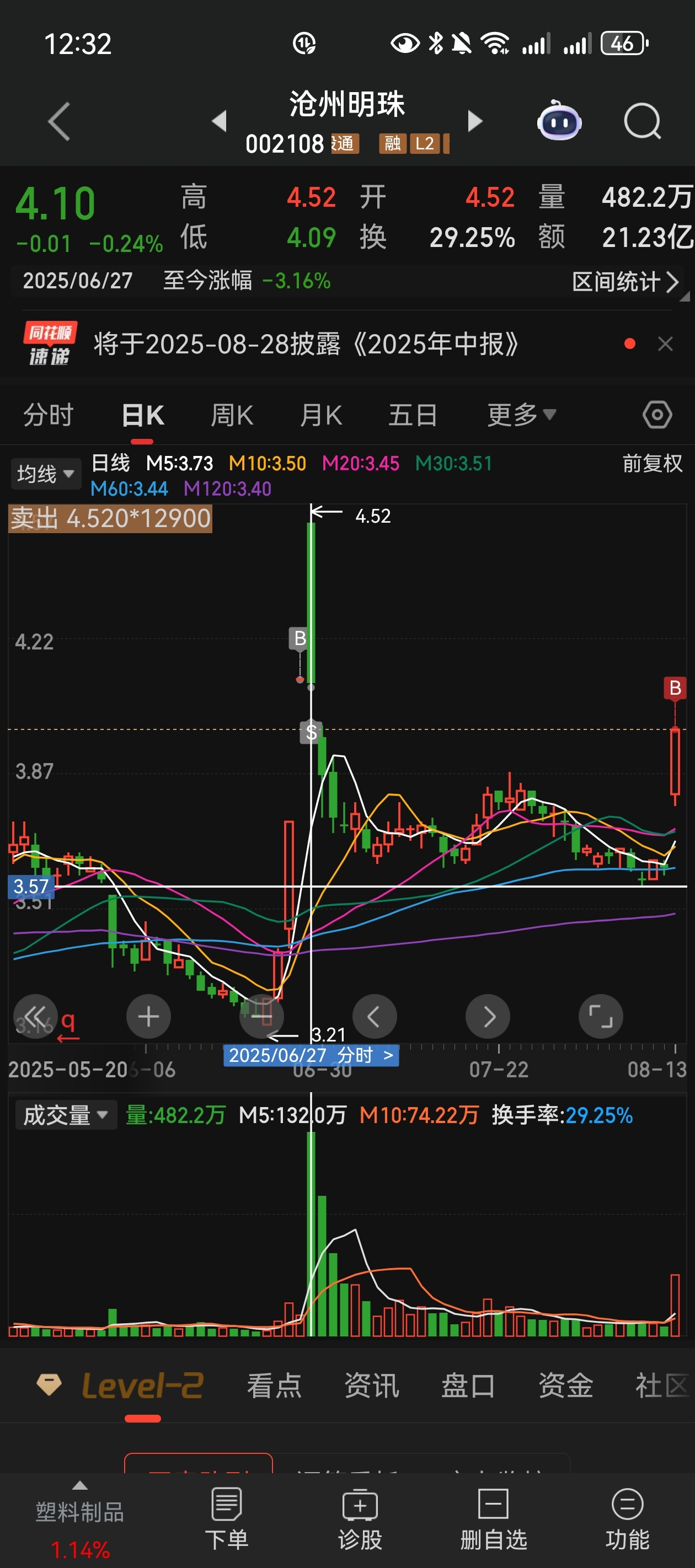Viewport: 695px width, 1568px height.
Task: Open 2025/06/27 分时 detail label
Action: pyautogui.click(x=311, y=1055)
